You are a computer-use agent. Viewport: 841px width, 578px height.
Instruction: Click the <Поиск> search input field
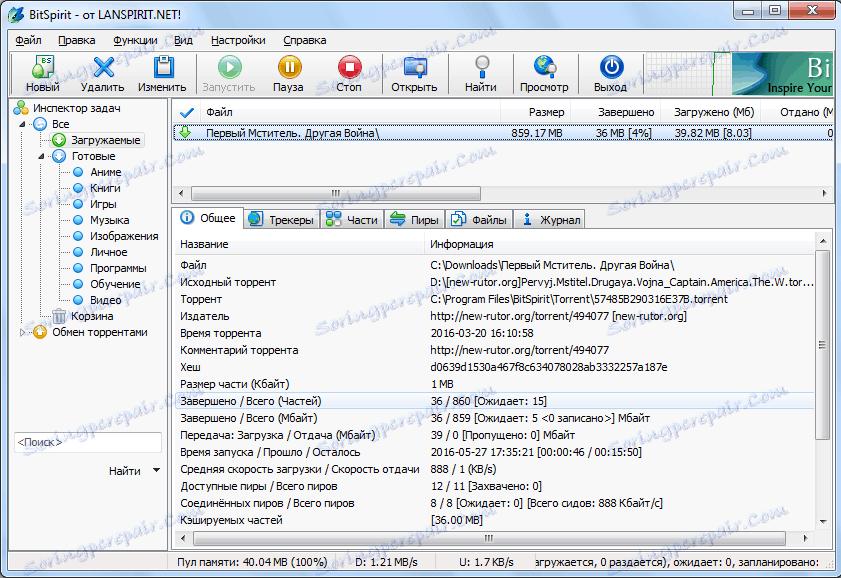click(x=88, y=442)
